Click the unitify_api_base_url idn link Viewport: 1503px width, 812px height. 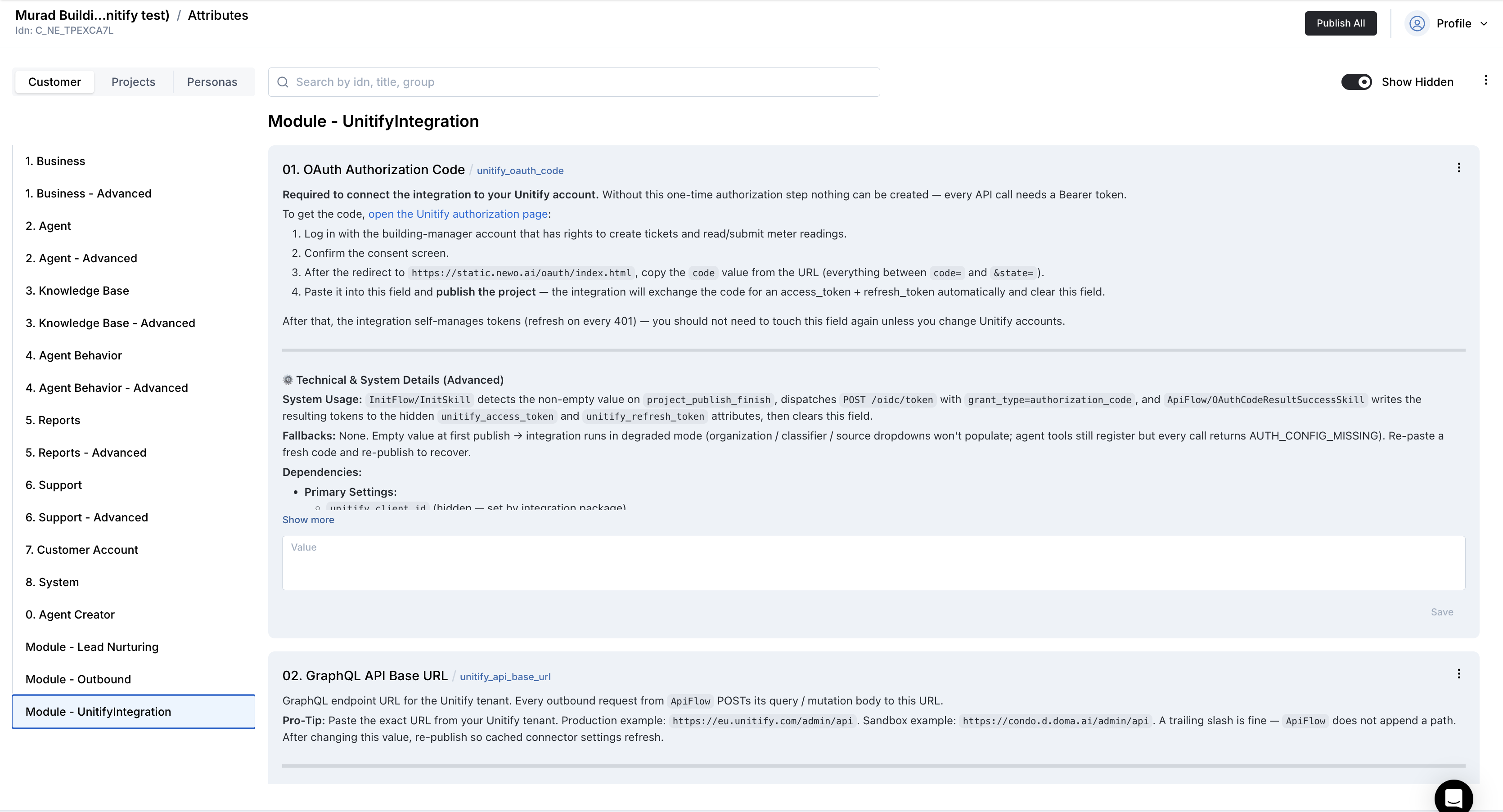point(505,677)
